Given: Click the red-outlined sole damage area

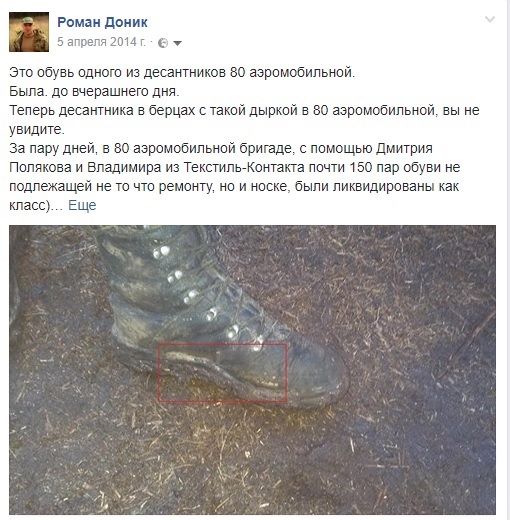Looking at the screenshot, I should click(x=223, y=372).
